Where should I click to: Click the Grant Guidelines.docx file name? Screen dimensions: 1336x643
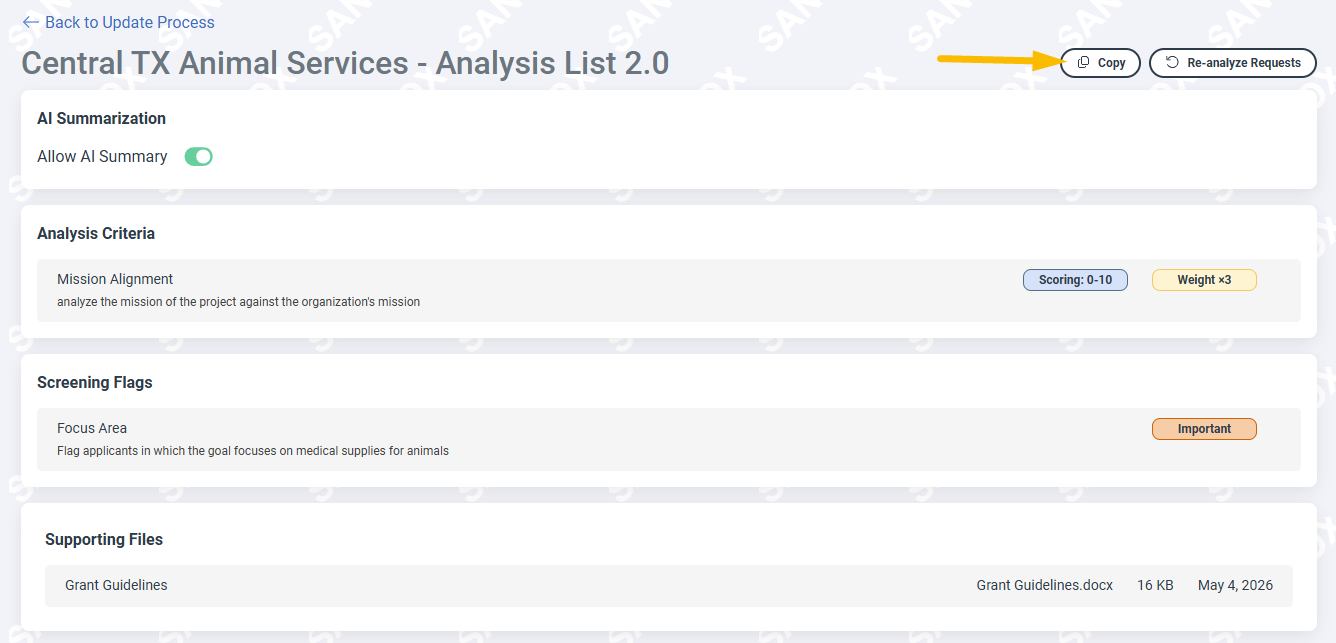1045,585
